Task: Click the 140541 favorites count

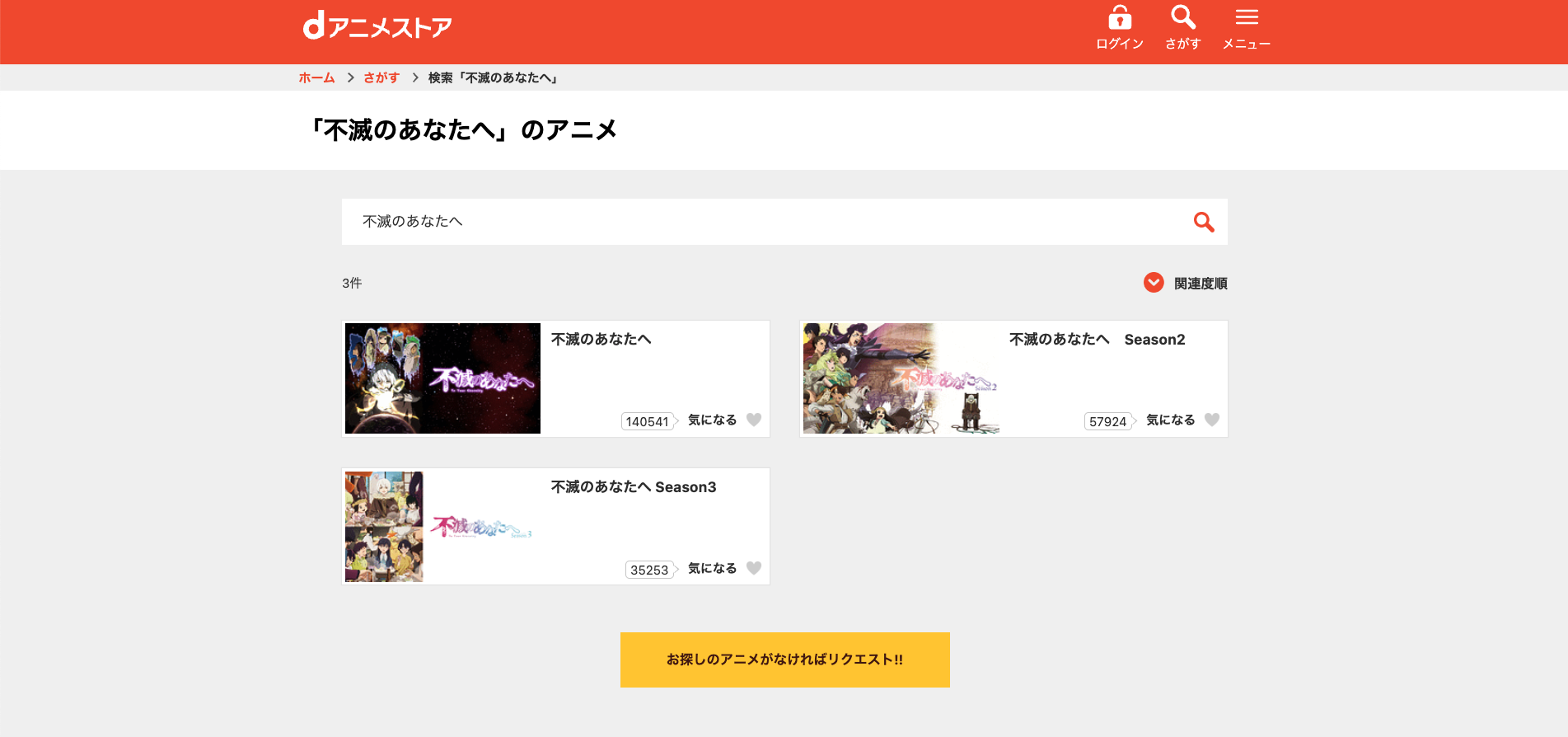Action: (x=648, y=421)
